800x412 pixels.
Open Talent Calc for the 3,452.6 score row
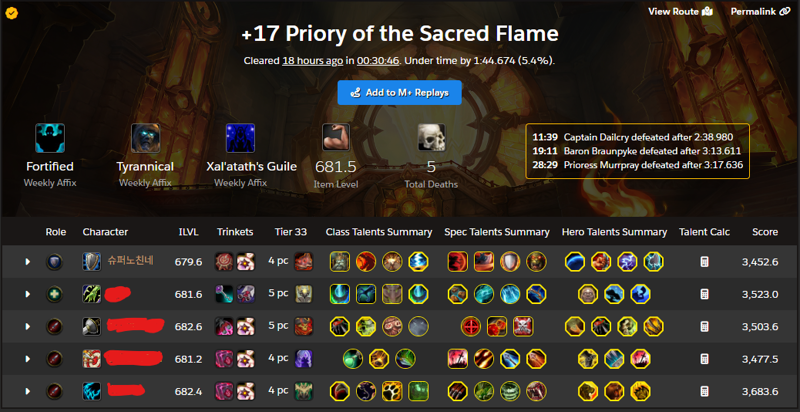(x=704, y=262)
